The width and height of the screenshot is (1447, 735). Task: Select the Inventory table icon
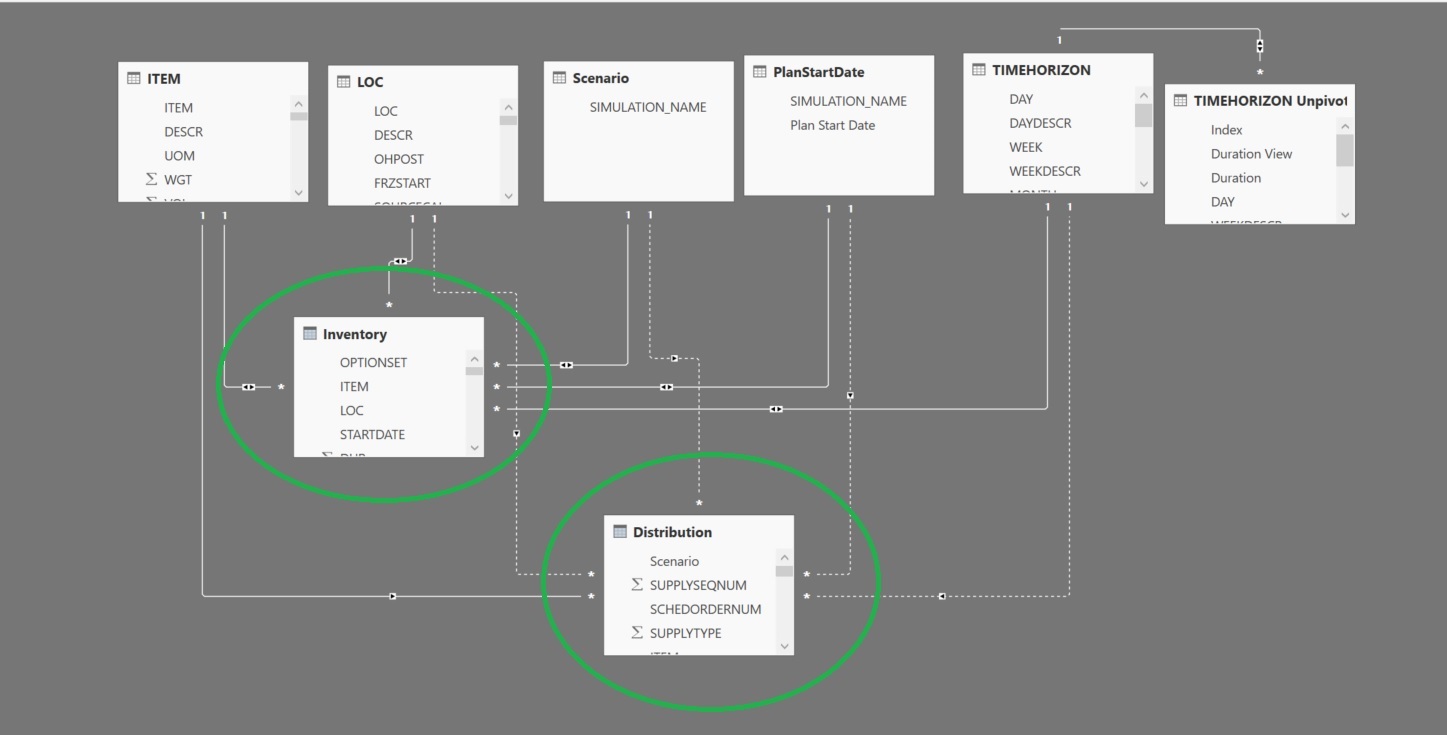[x=310, y=334]
